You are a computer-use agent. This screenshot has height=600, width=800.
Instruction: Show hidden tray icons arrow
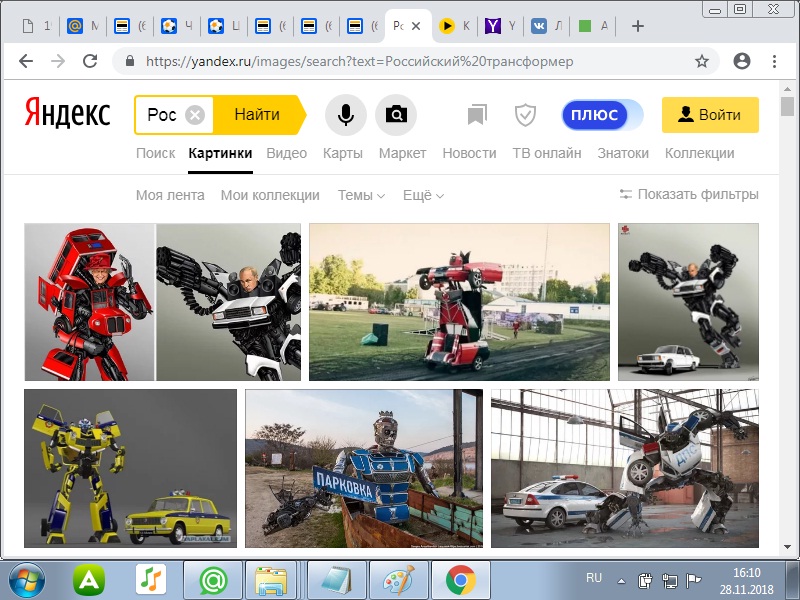(621, 581)
